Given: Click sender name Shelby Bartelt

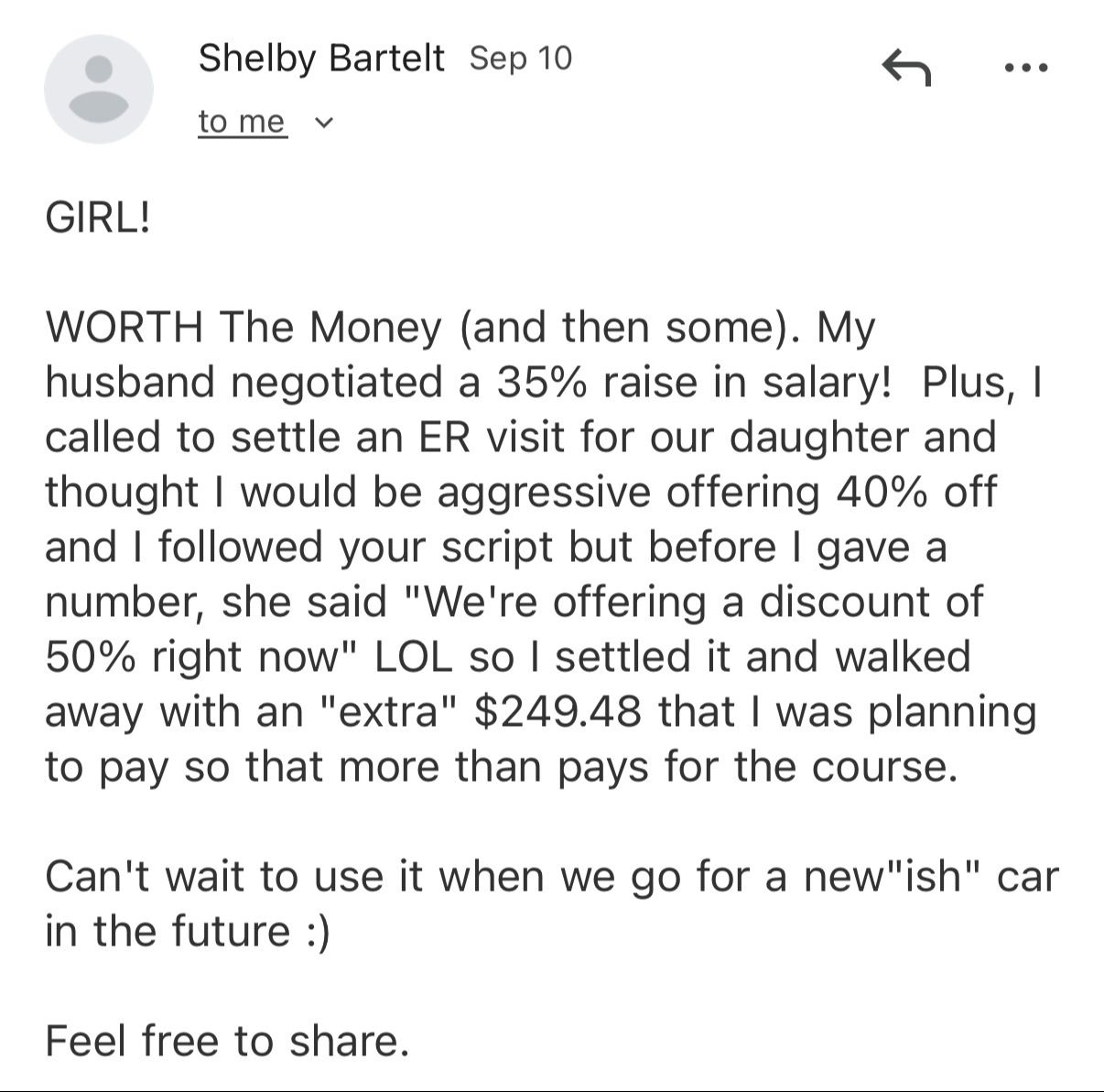Looking at the screenshot, I should (320, 58).
